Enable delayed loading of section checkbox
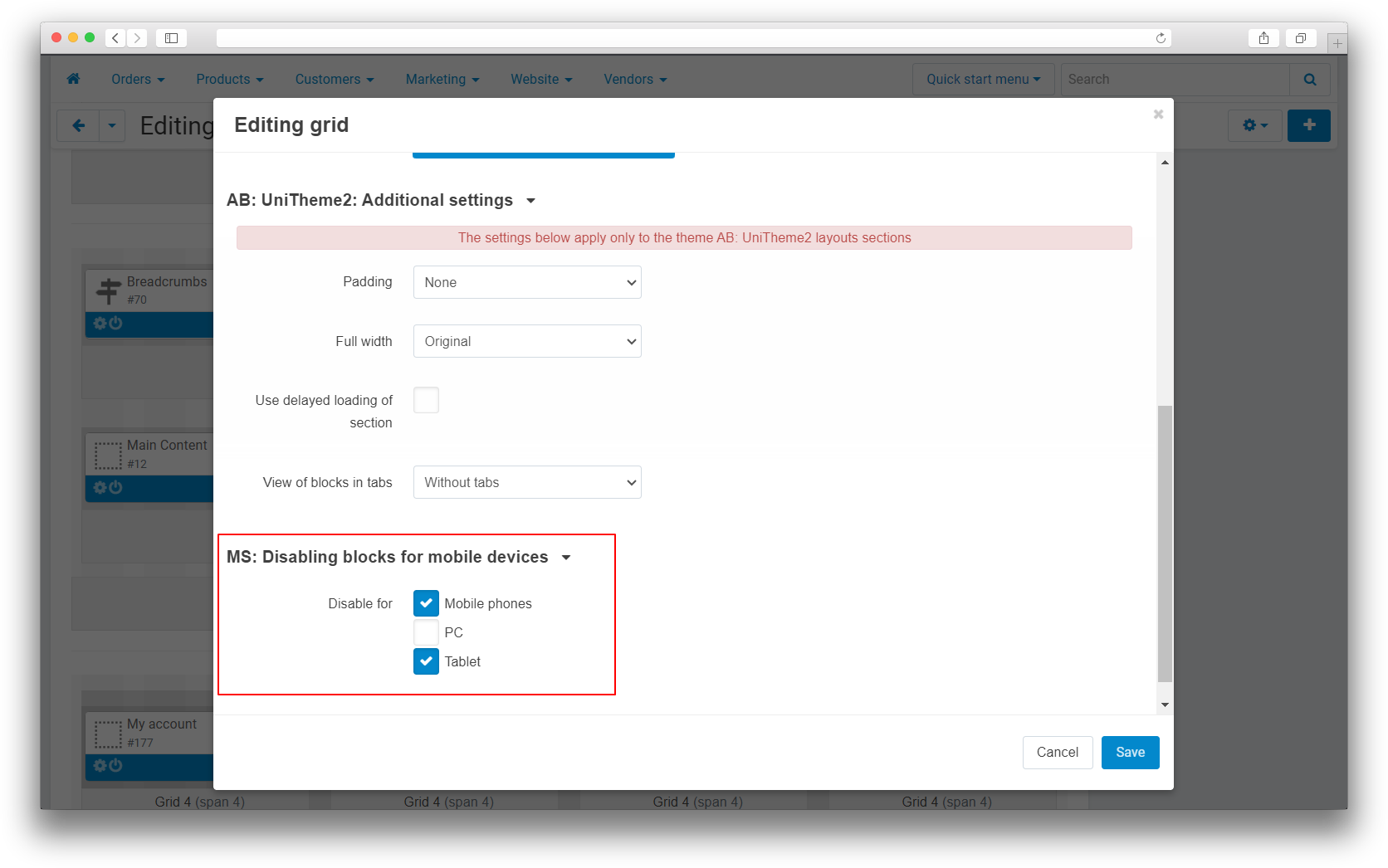Viewport: 1388px width, 868px height. click(426, 400)
